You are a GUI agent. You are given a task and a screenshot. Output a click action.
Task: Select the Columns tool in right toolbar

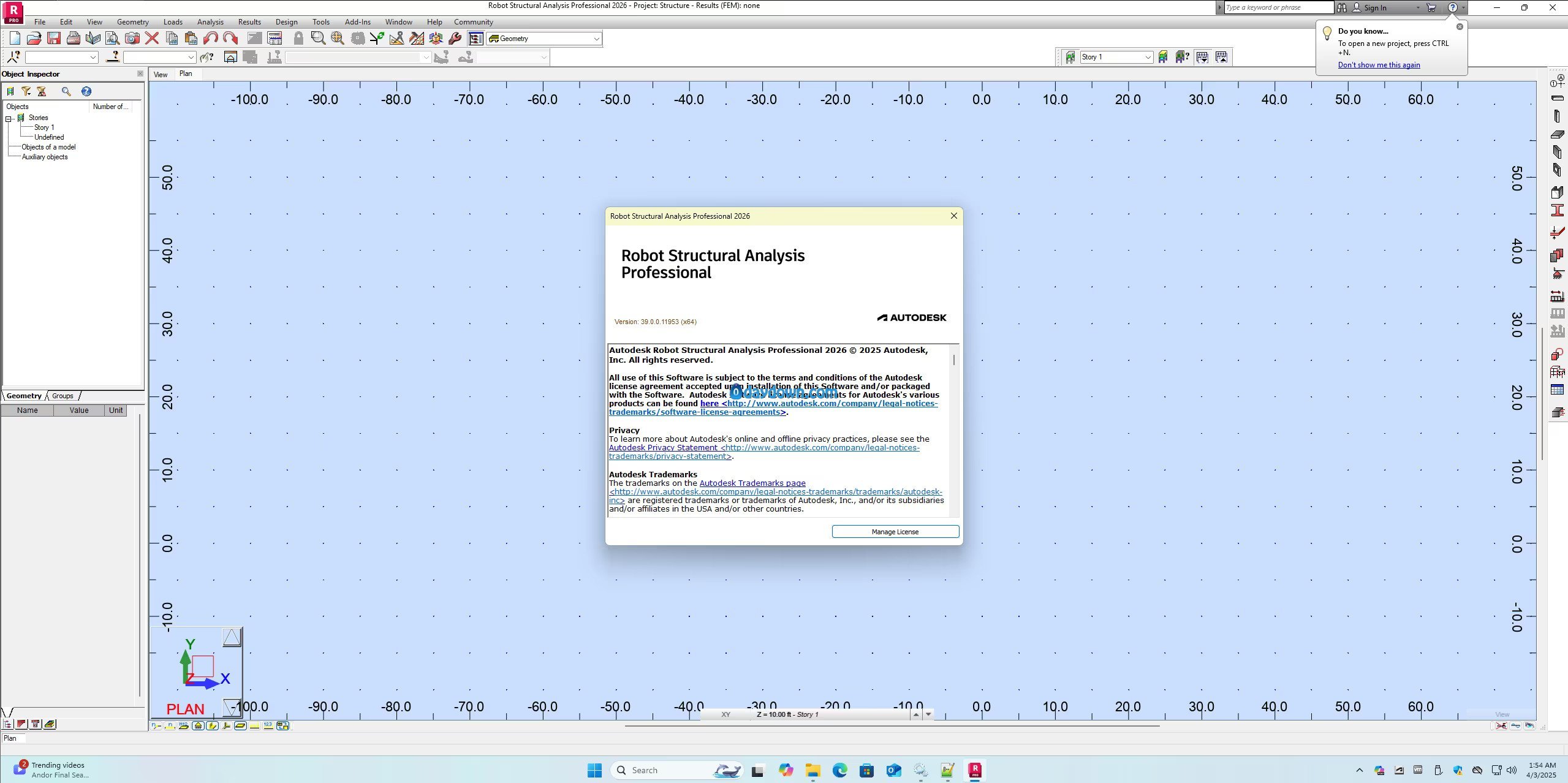pyautogui.click(x=1557, y=116)
